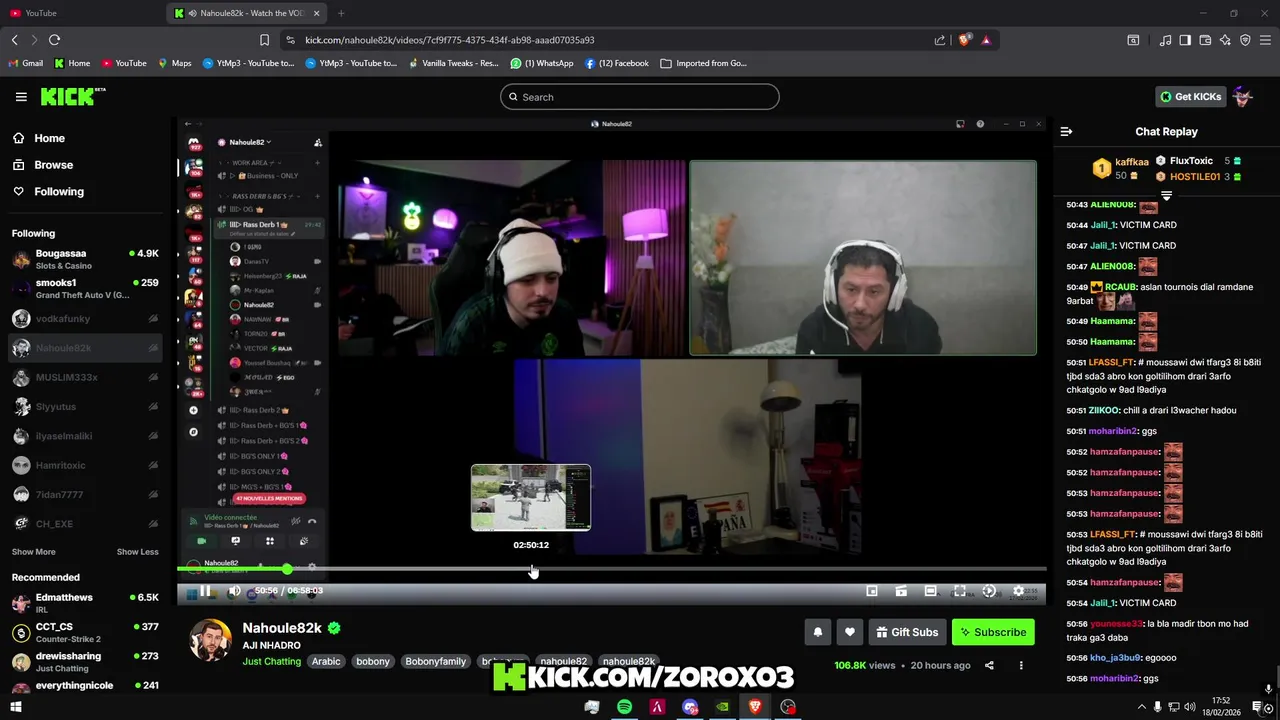Click the share page icon in the address bar
The width and height of the screenshot is (1280, 720).
[x=940, y=40]
